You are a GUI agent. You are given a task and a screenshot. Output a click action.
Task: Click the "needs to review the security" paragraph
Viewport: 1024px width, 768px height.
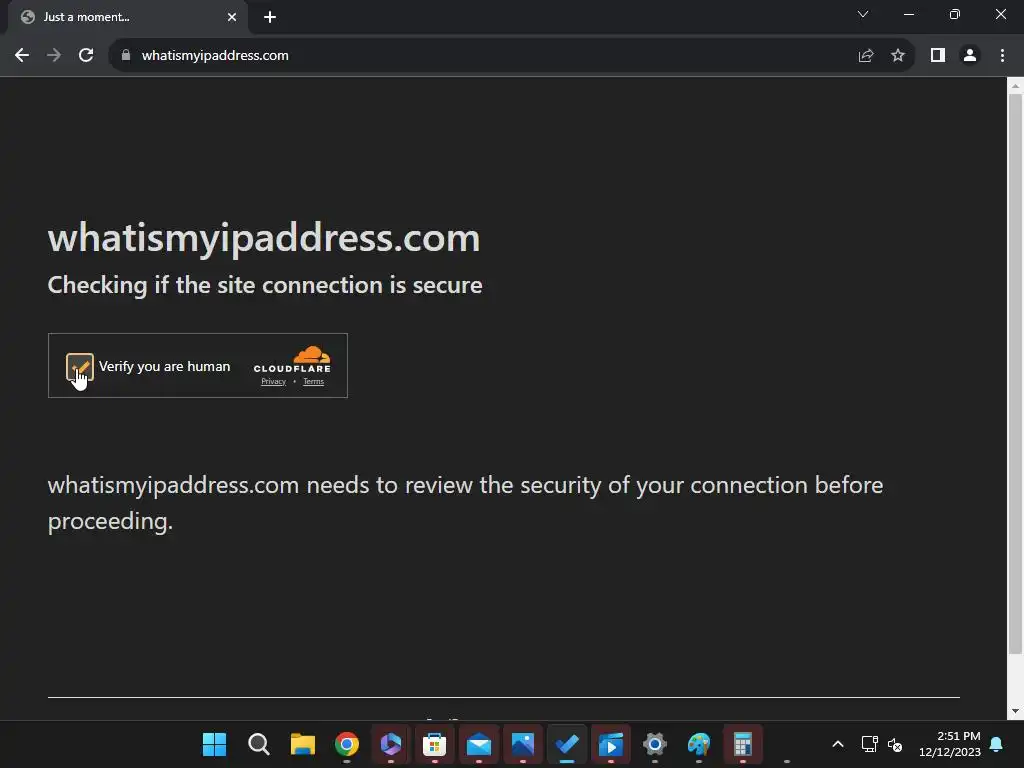pos(465,503)
